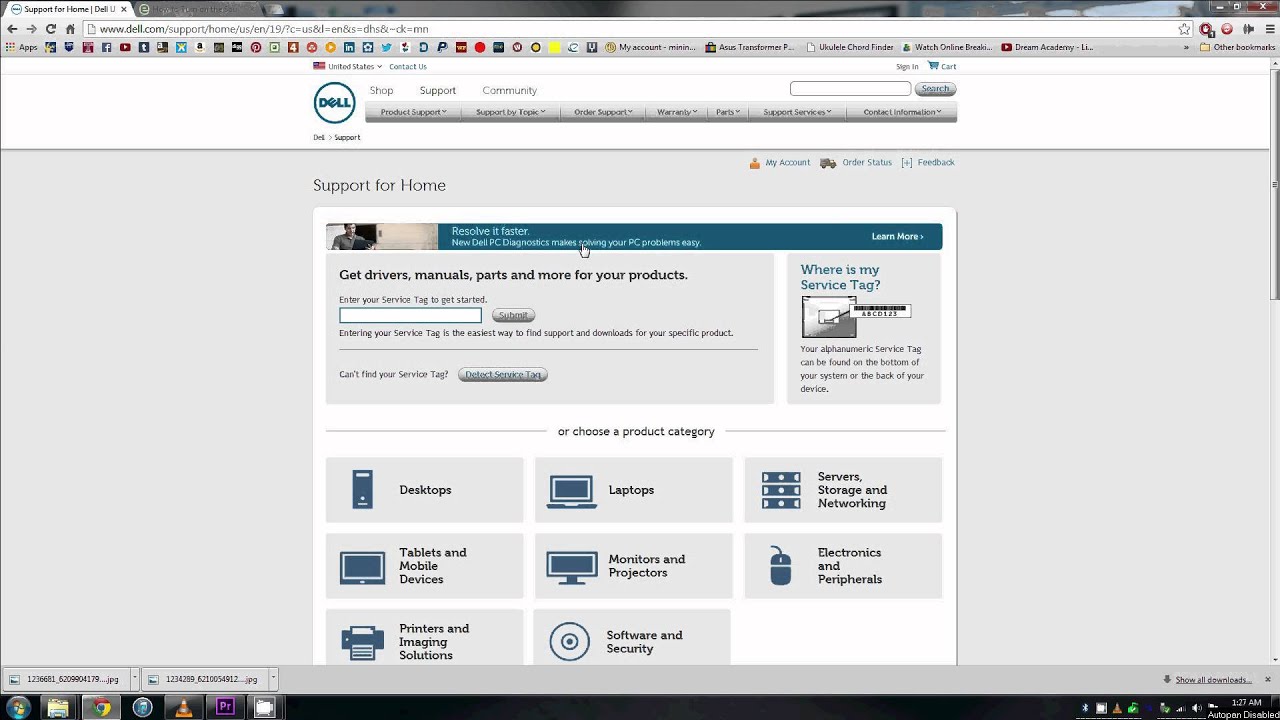The image size is (1280, 720).
Task: Click the Dell logo
Action: coord(334,103)
